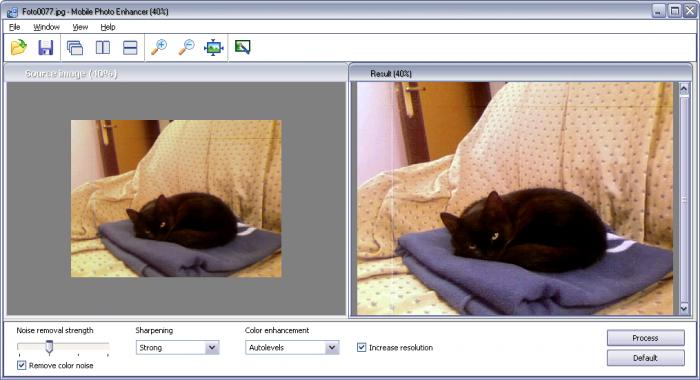
Task: Tile panels side by side icon
Action: pos(103,47)
